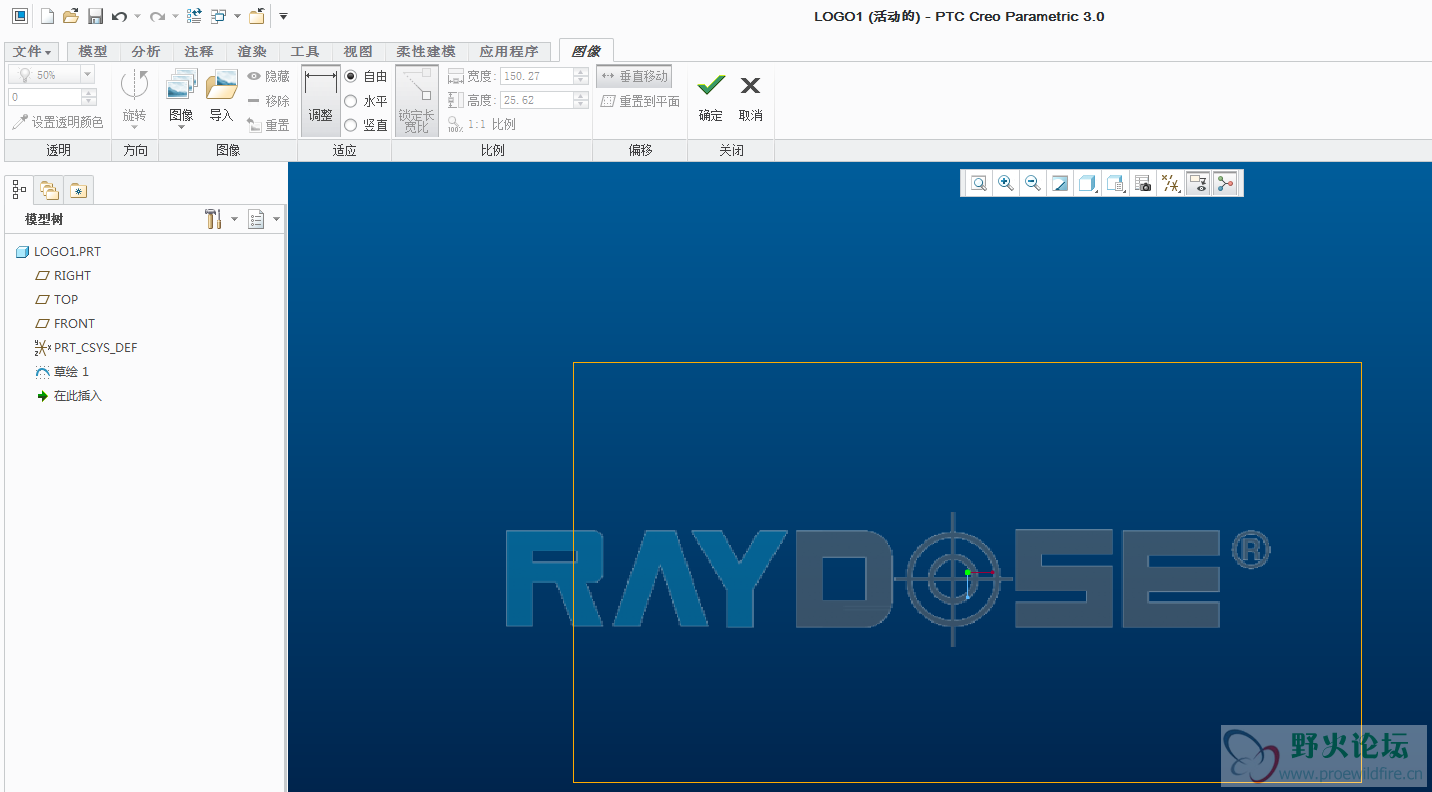
Task: Toggle the Move vertically (垂直移动) button
Action: point(634,76)
